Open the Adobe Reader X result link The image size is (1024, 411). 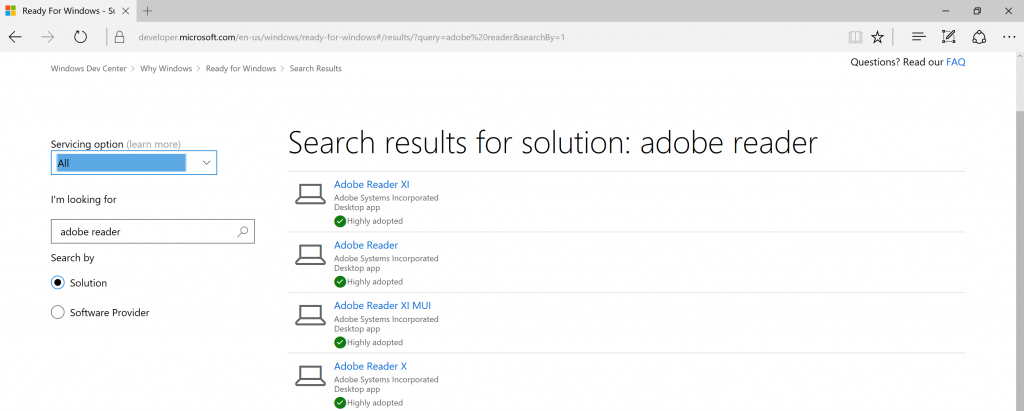coord(370,366)
